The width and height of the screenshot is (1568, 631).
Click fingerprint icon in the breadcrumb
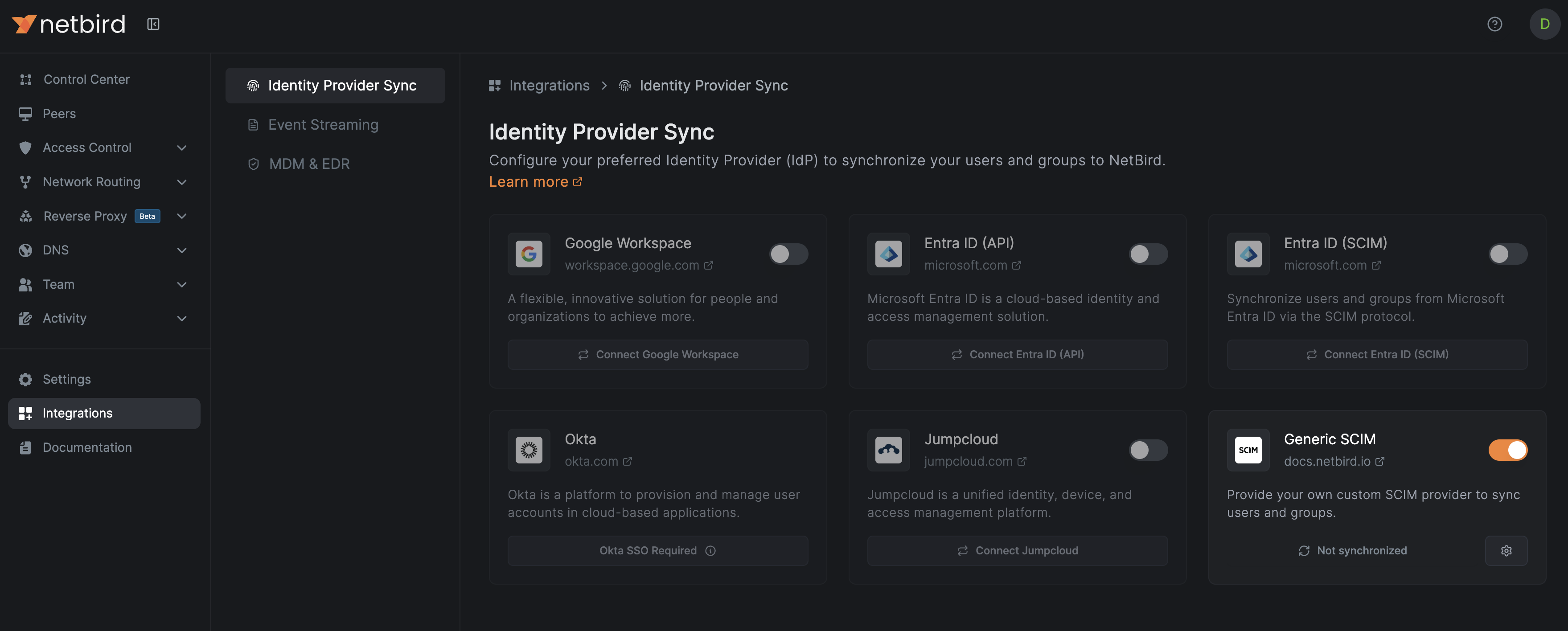(624, 86)
